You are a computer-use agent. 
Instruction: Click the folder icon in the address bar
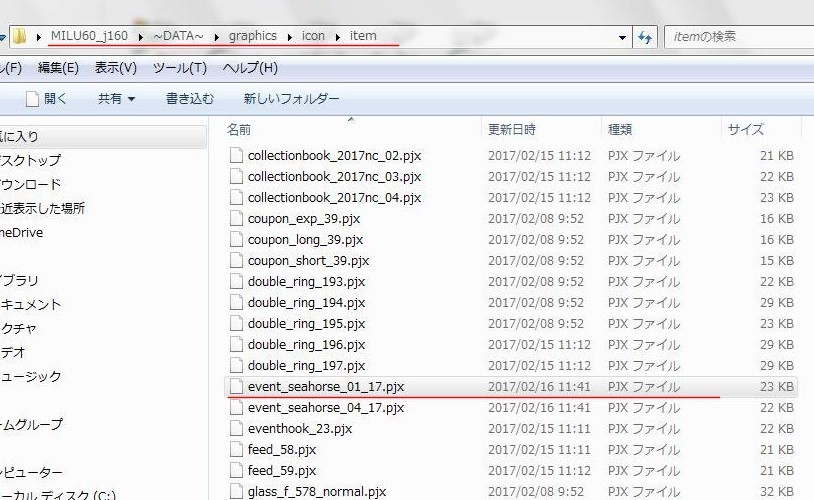[x=18, y=37]
